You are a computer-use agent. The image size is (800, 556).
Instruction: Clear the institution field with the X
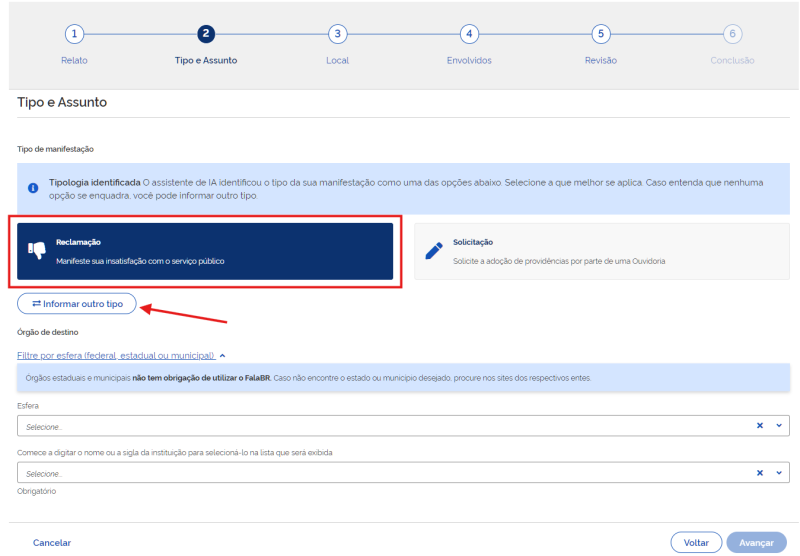760,473
